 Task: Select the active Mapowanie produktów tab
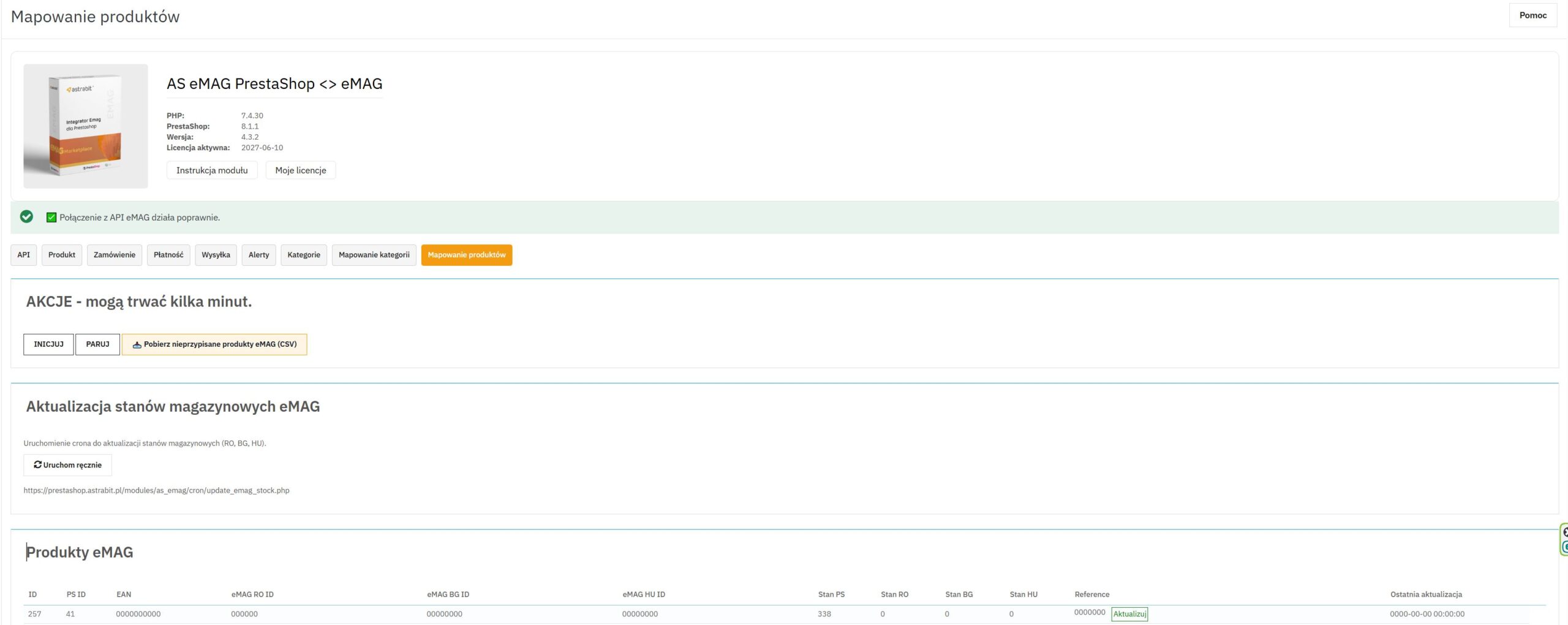[467, 255]
